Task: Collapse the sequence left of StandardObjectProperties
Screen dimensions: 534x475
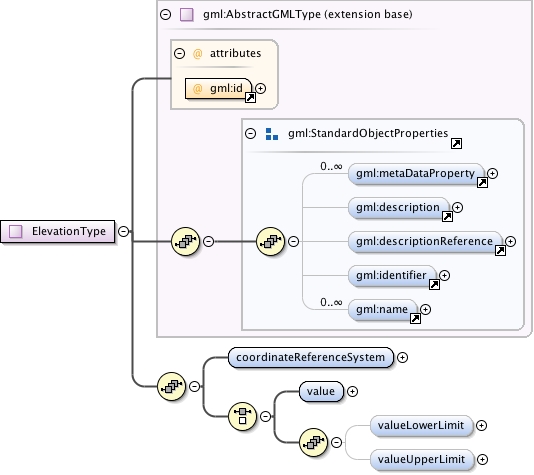Action: pyautogui.click(x=208, y=241)
